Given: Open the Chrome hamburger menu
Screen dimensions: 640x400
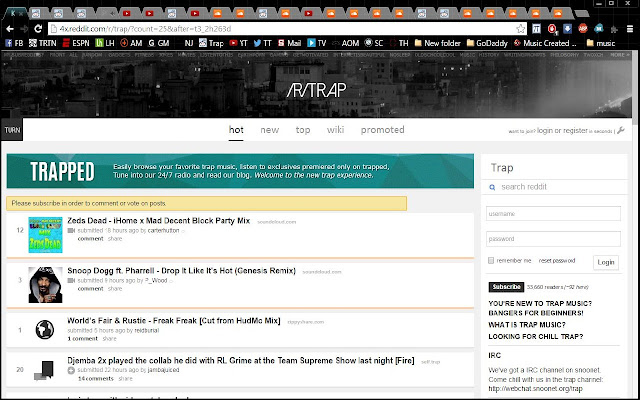Looking at the screenshot, I should click(x=631, y=29).
